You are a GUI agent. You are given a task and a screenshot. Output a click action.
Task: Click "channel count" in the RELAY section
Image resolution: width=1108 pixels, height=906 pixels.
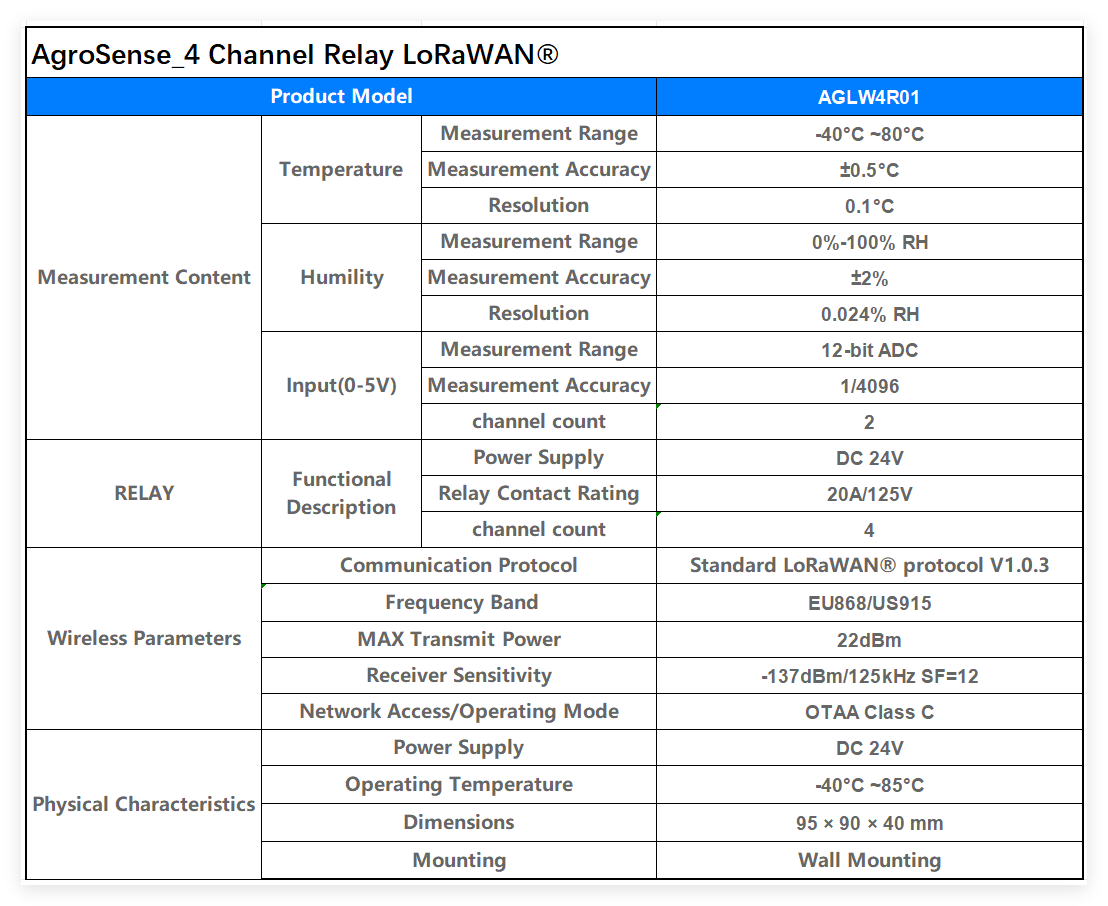coord(539,530)
